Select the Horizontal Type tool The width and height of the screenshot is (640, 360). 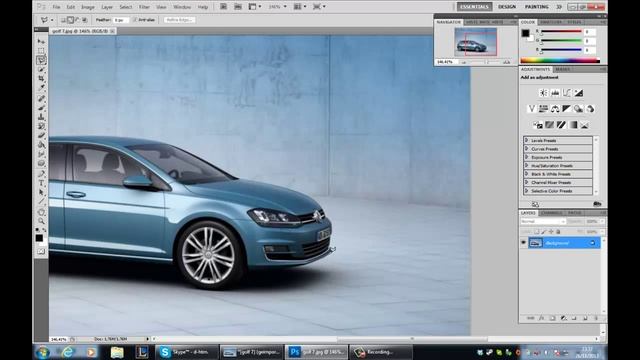(x=41, y=183)
